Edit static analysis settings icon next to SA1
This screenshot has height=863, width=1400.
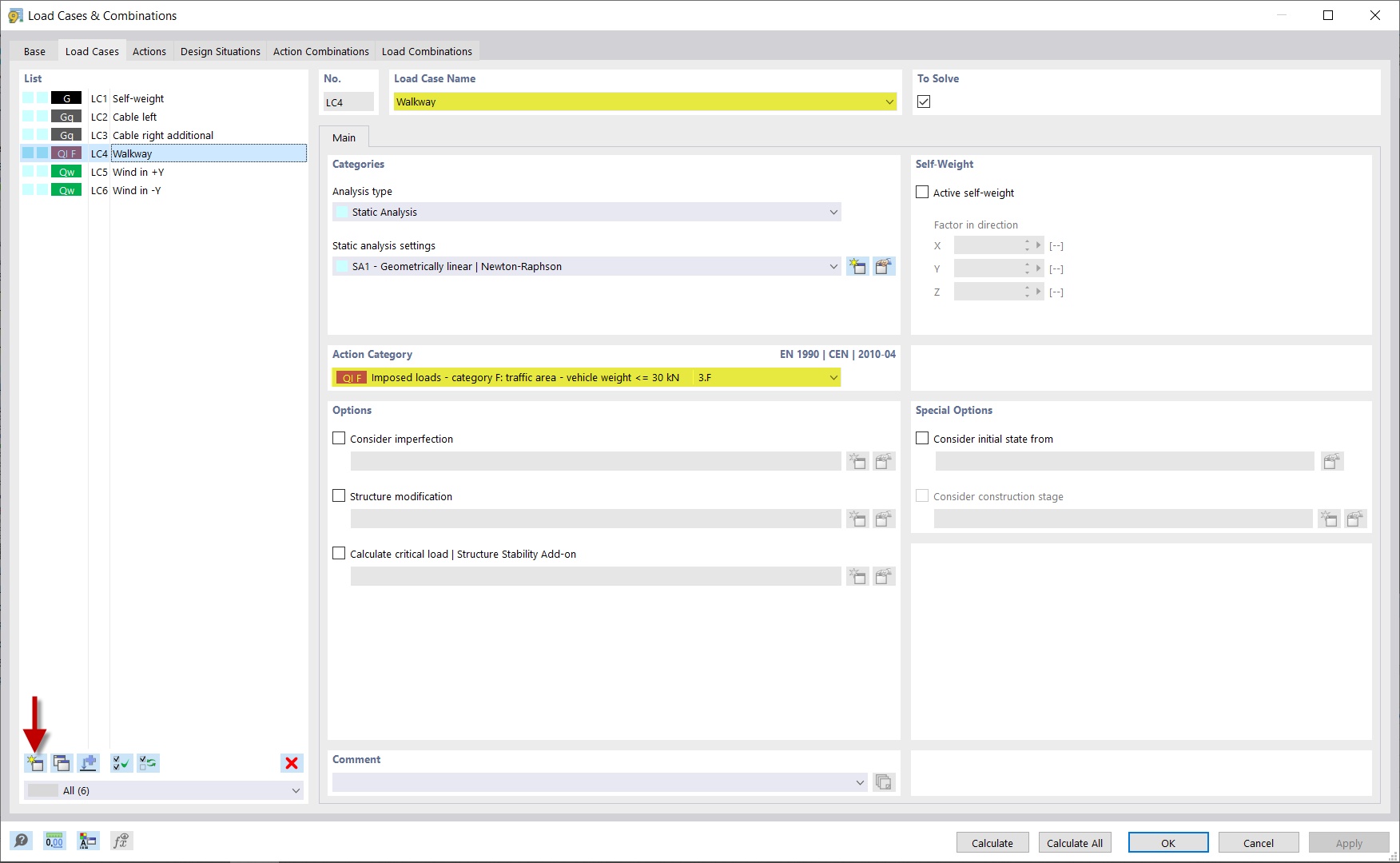pyautogui.click(x=884, y=266)
